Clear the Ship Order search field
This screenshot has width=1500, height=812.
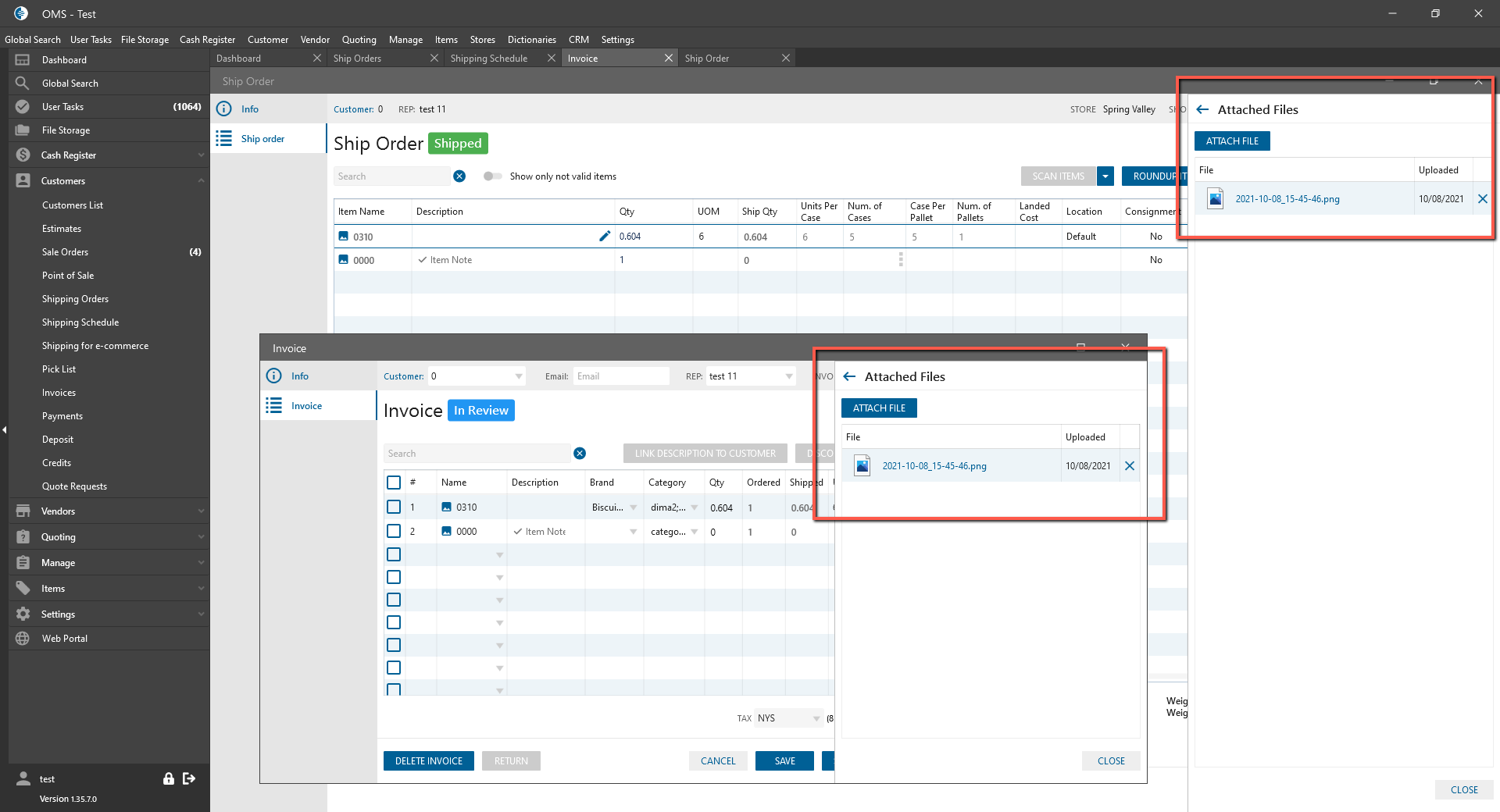click(x=459, y=176)
